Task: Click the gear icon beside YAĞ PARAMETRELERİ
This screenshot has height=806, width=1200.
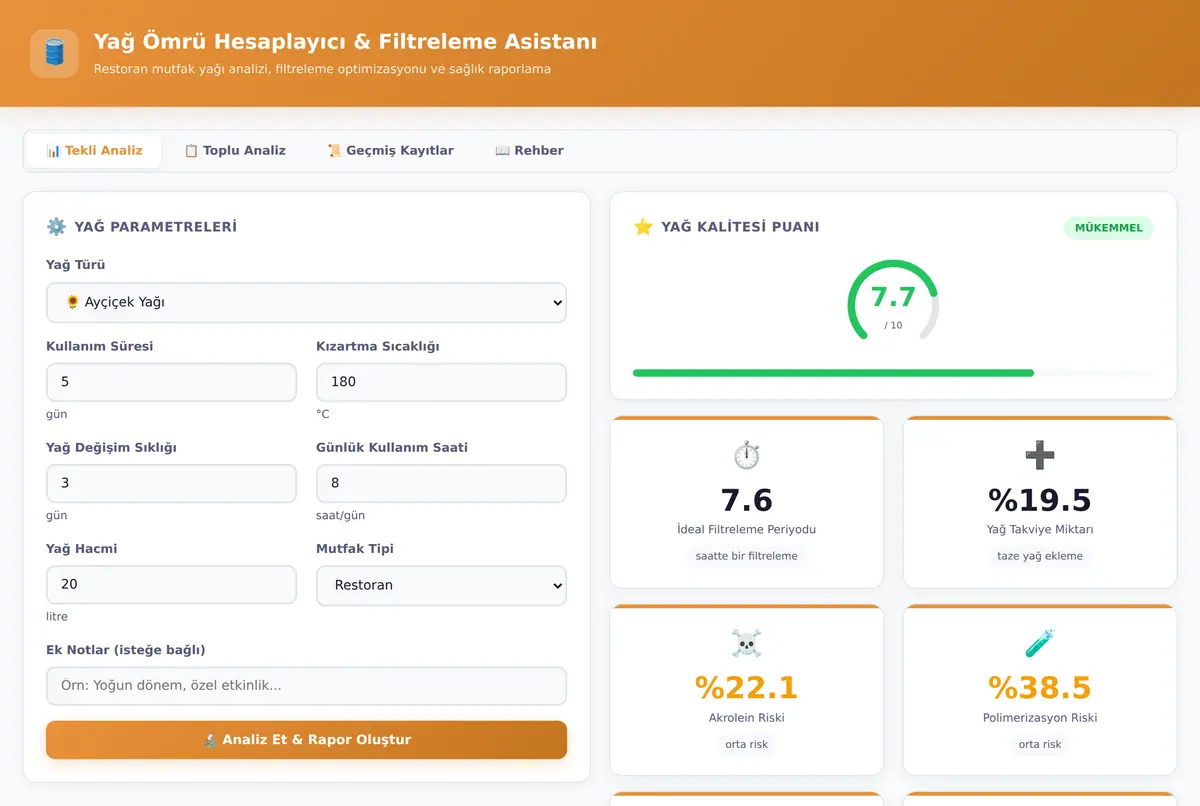Action: point(56,227)
